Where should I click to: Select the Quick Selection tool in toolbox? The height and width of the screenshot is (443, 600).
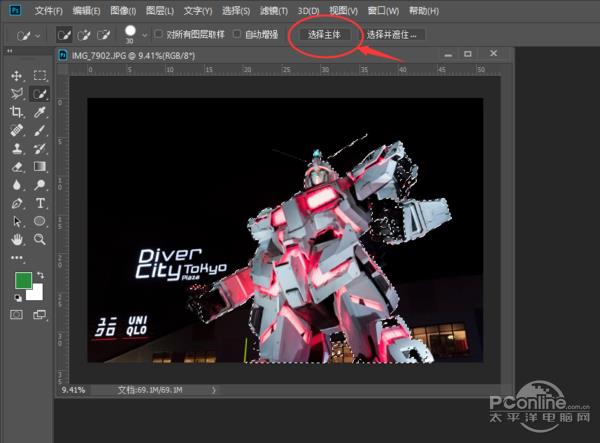pyautogui.click(x=39, y=94)
